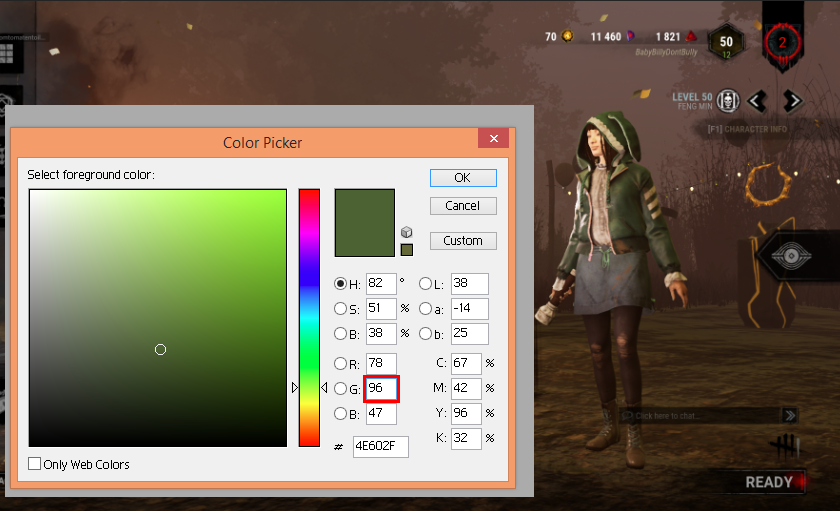This screenshot has height=511, width=840.
Task: Enable the Only Web Colors checkbox
Action: click(34, 464)
